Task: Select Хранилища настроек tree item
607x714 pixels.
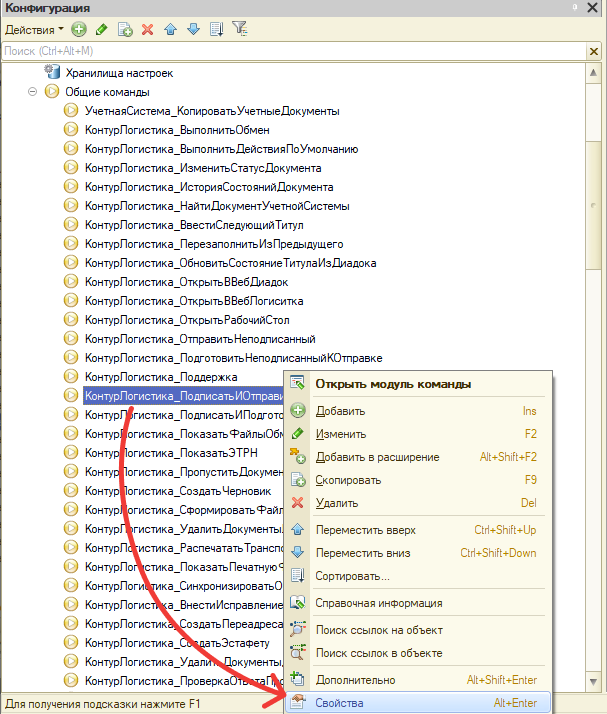Action: click(x=119, y=73)
